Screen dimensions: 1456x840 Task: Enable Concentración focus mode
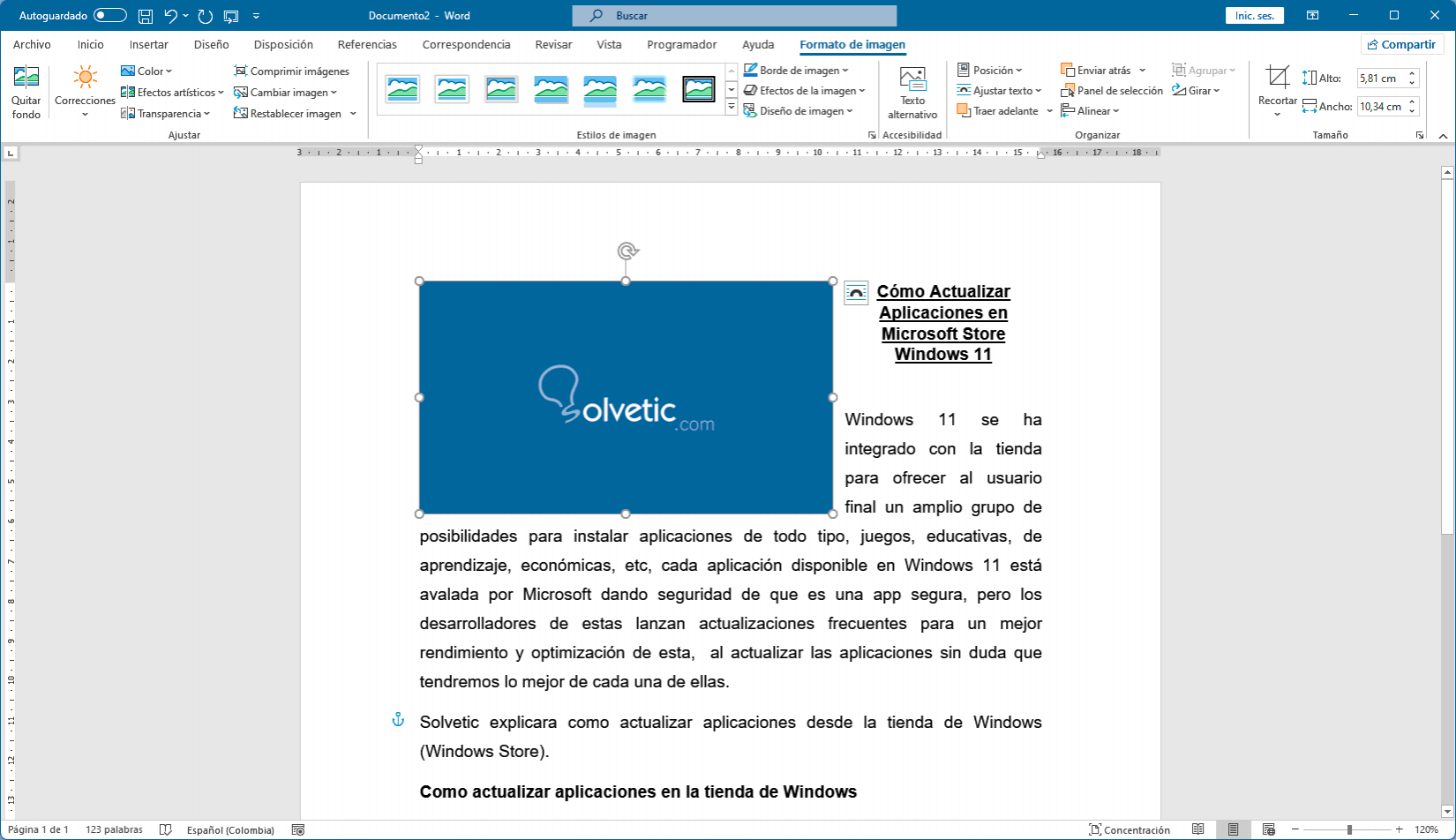(x=1130, y=829)
